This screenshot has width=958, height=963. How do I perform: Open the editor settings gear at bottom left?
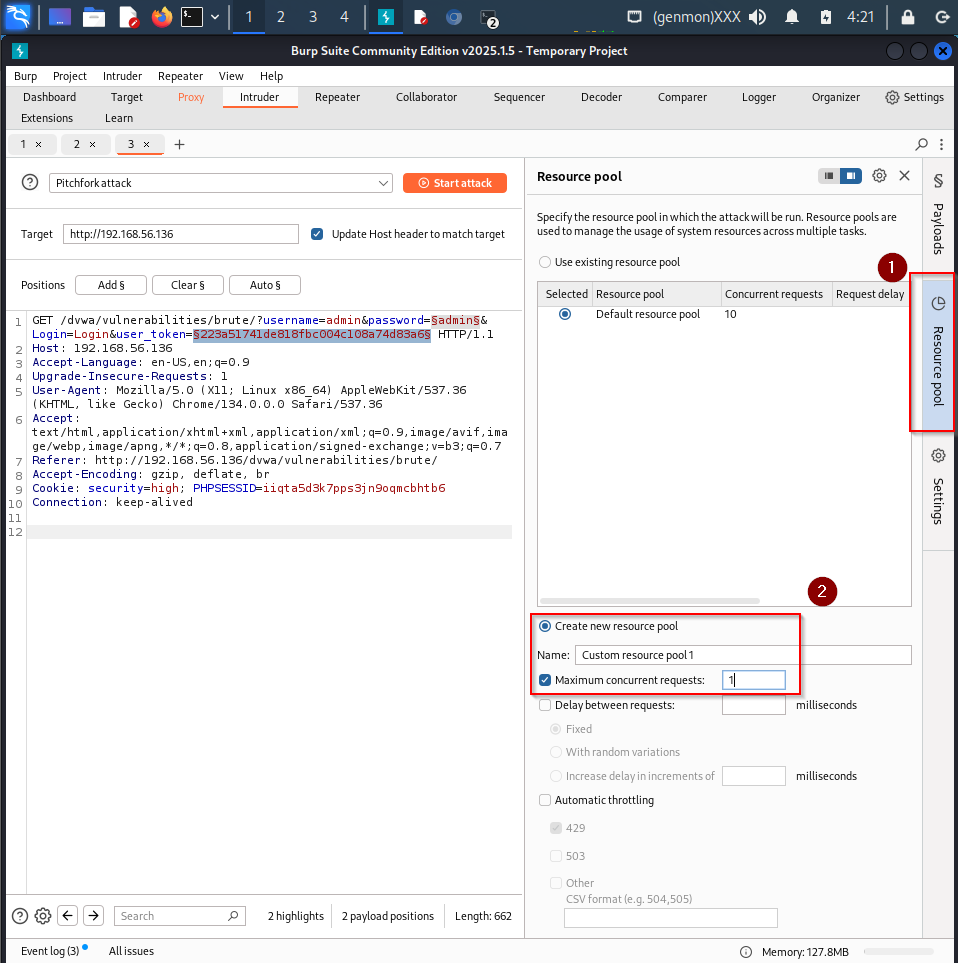[43, 916]
